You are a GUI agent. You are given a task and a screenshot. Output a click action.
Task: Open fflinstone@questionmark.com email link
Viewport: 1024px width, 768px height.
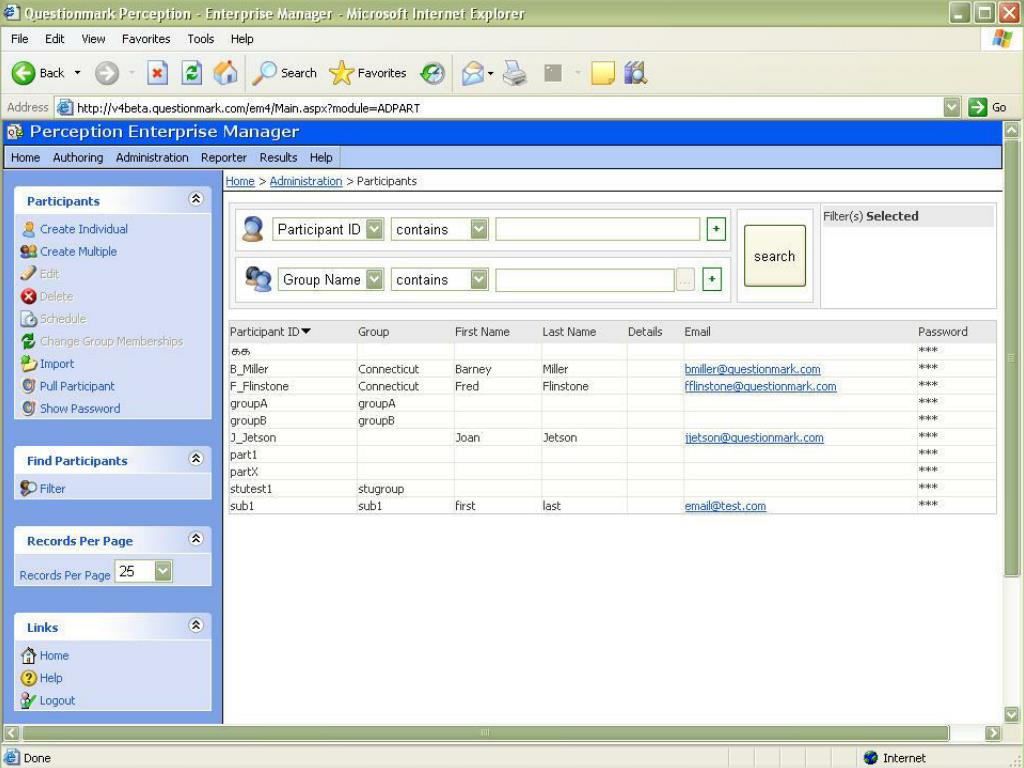point(760,386)
